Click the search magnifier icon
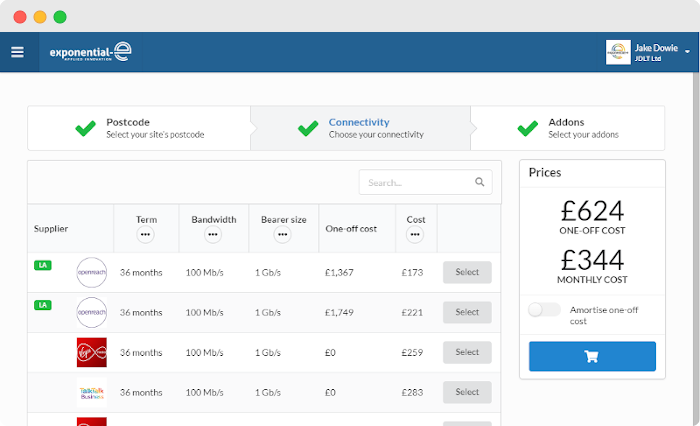This screenshot has width=700, height=426. 479,182
